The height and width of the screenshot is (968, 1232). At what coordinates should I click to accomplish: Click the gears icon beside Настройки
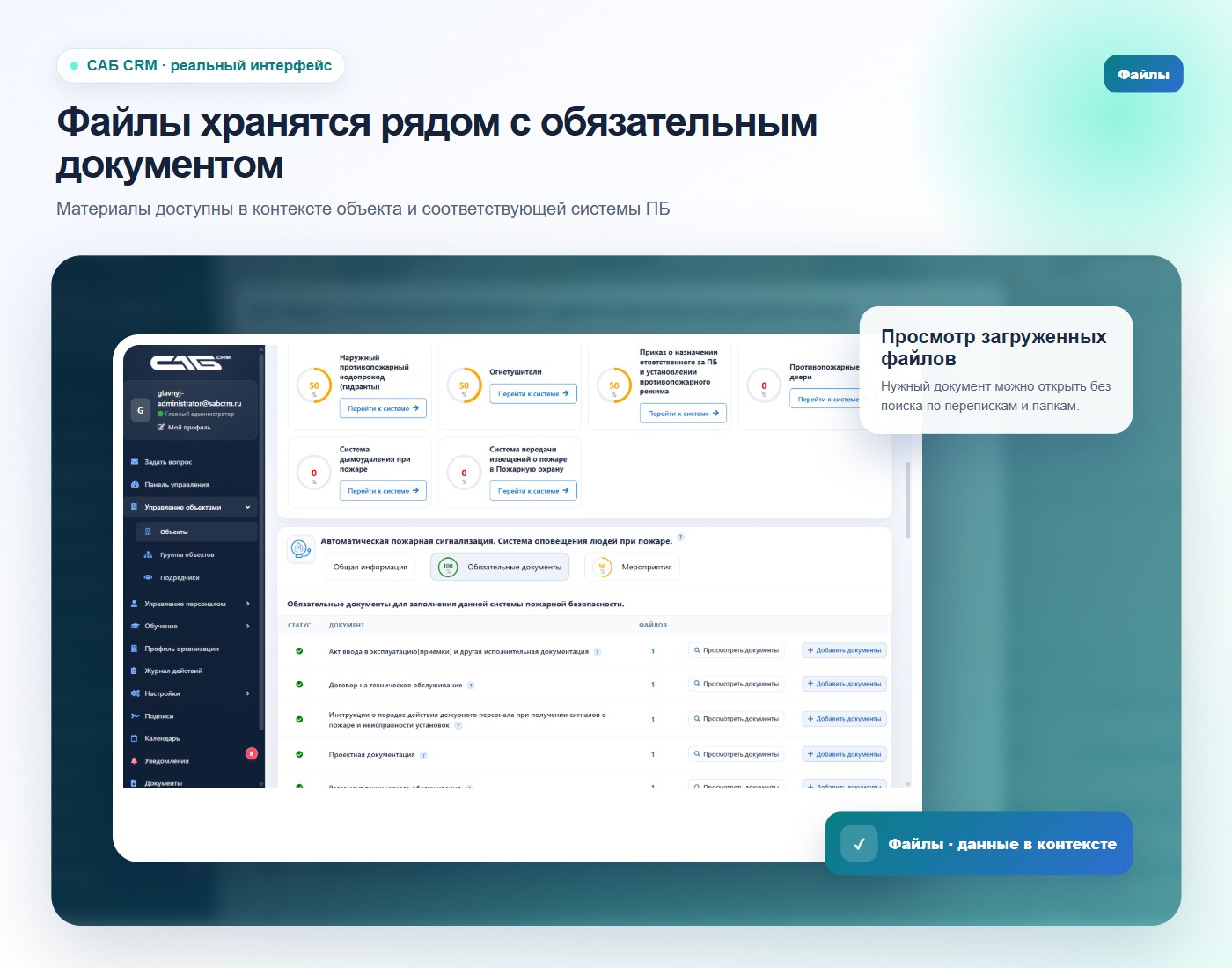135,693
